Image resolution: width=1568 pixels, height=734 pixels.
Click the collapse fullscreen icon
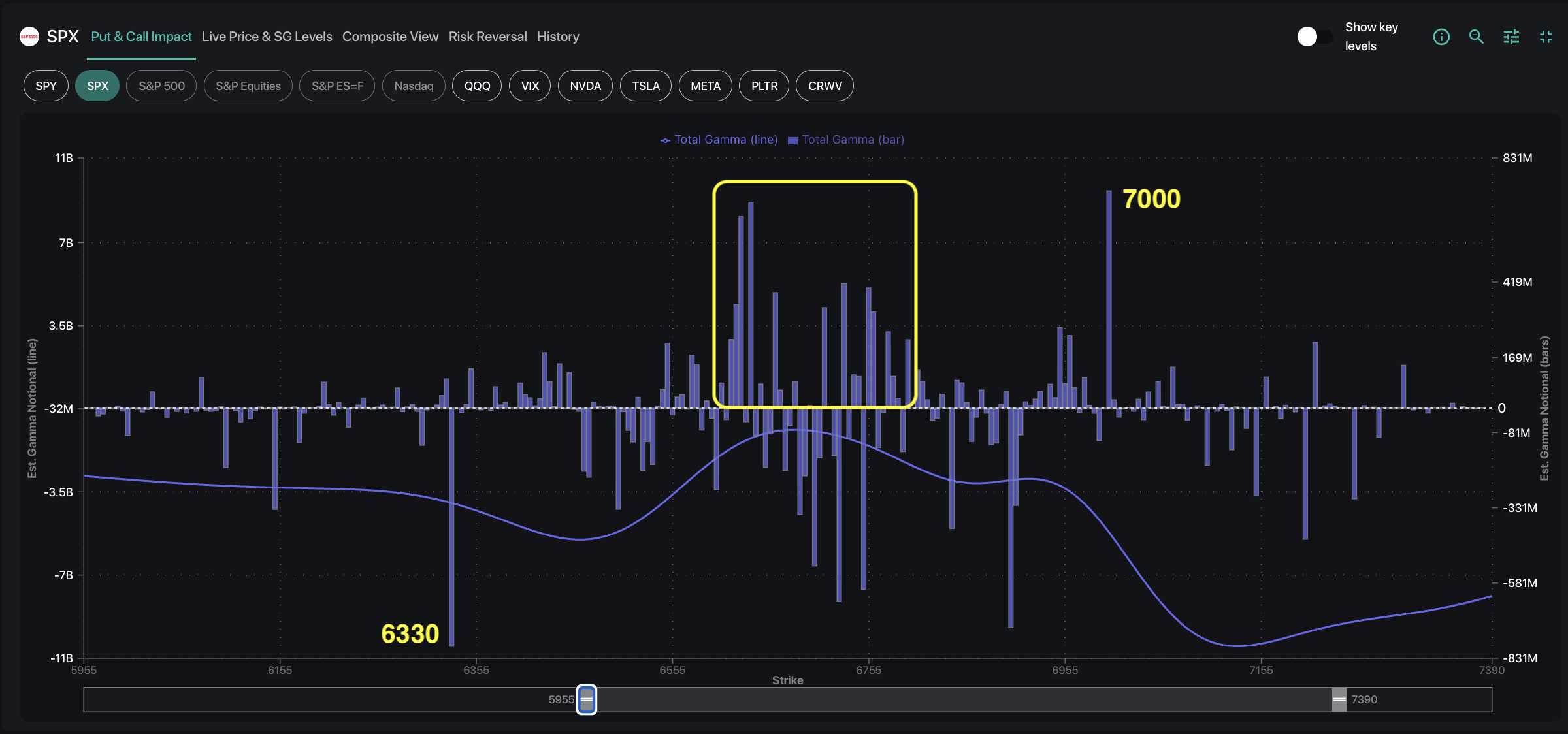[1546, 37]
